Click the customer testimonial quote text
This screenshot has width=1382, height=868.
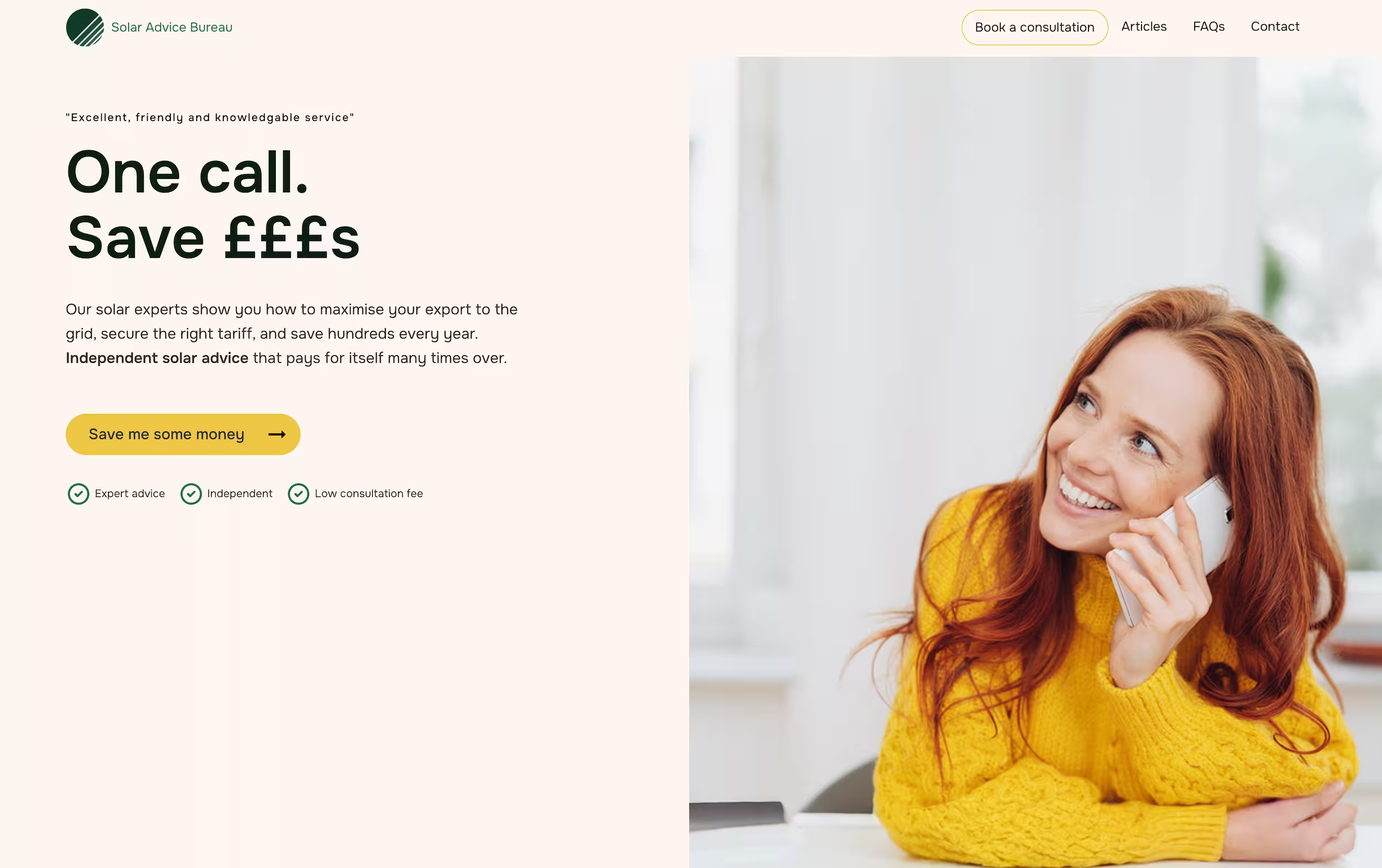[210, 118]
